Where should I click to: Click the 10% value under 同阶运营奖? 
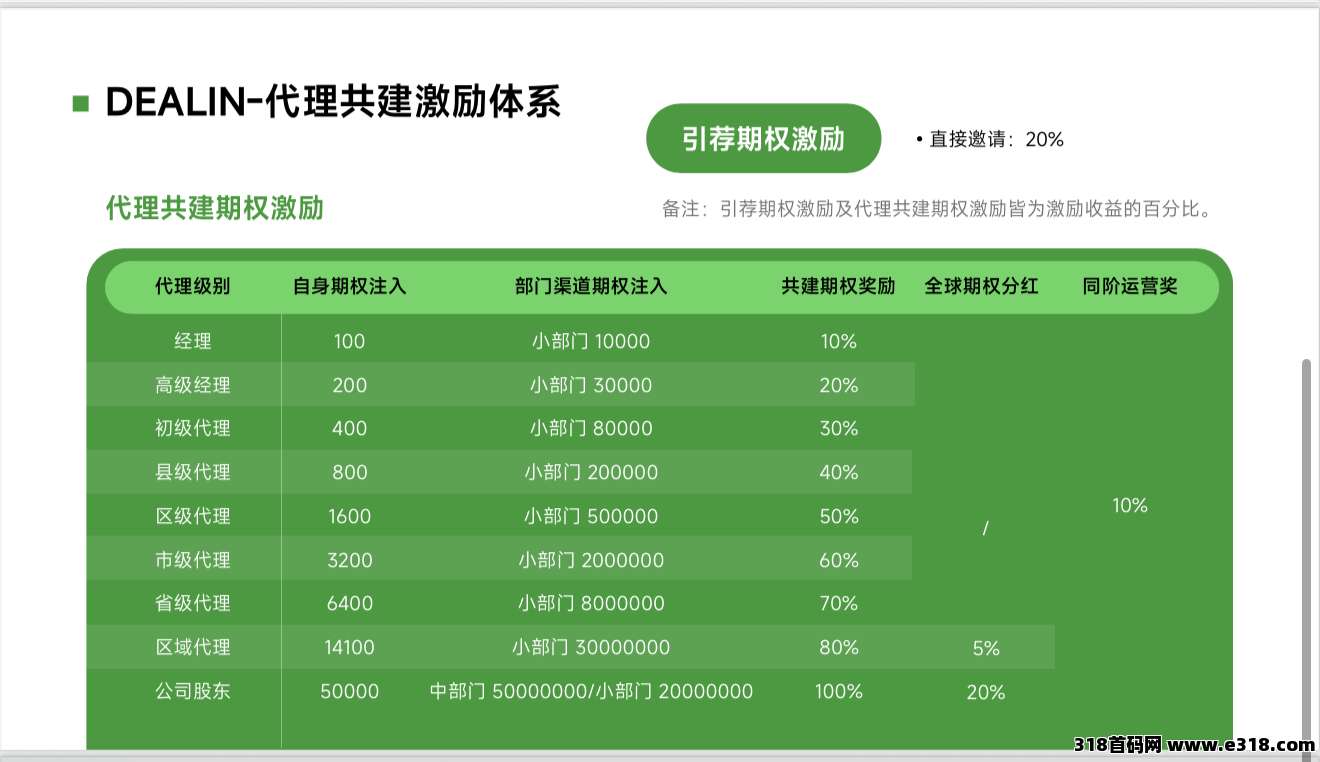coord(1130,505)
